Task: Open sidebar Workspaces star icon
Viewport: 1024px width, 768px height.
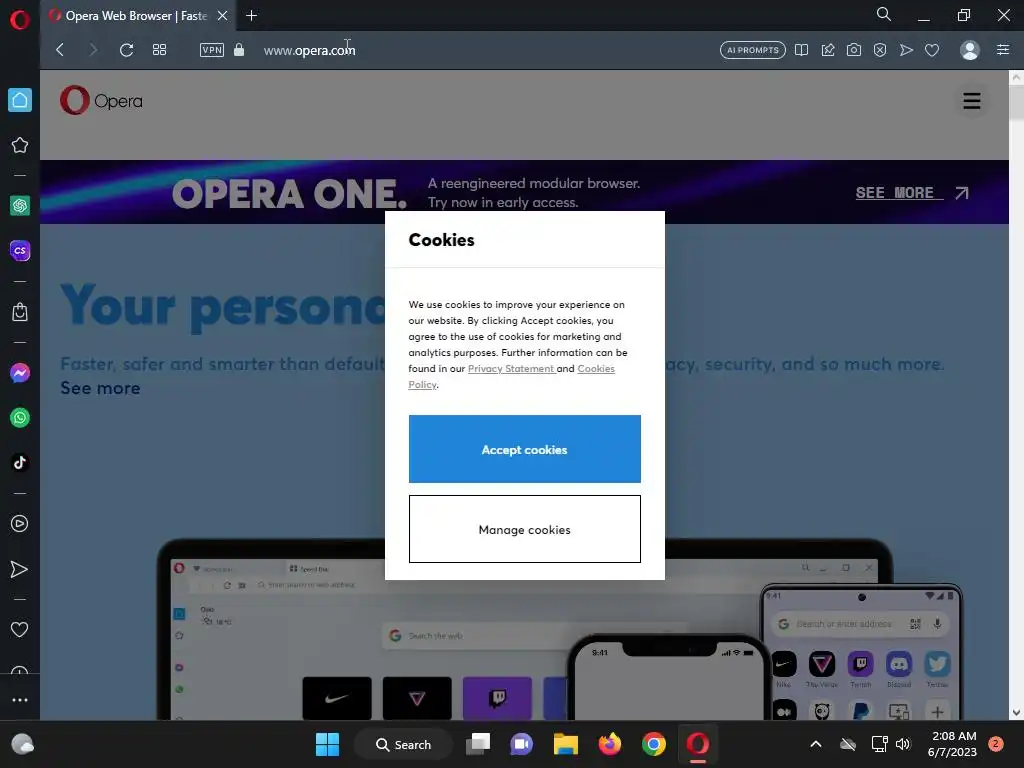Action: coord(20,145)
